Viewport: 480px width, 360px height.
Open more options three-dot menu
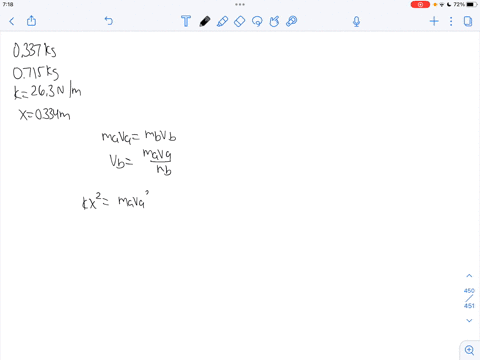click(x=451, y=21)
